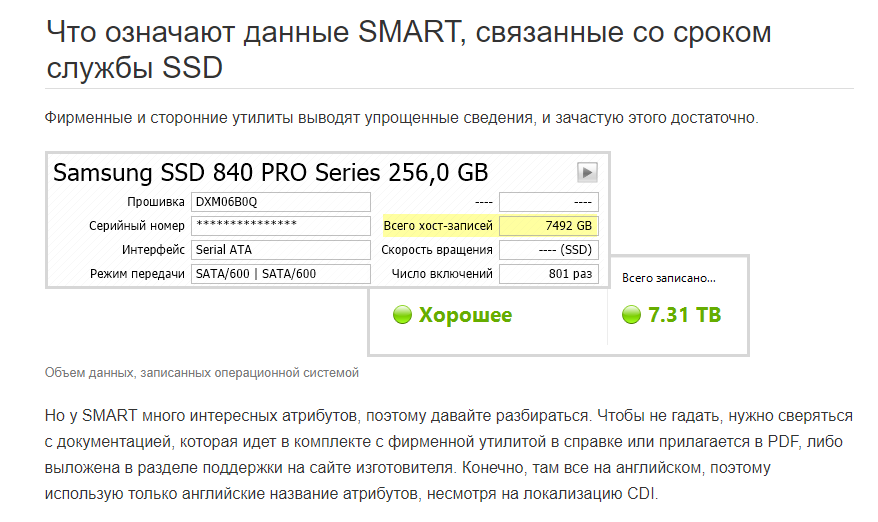Select the firmware field showing DXM06B0Q
The width and height of the screenshot is (878, 522).
coord(281,202)
